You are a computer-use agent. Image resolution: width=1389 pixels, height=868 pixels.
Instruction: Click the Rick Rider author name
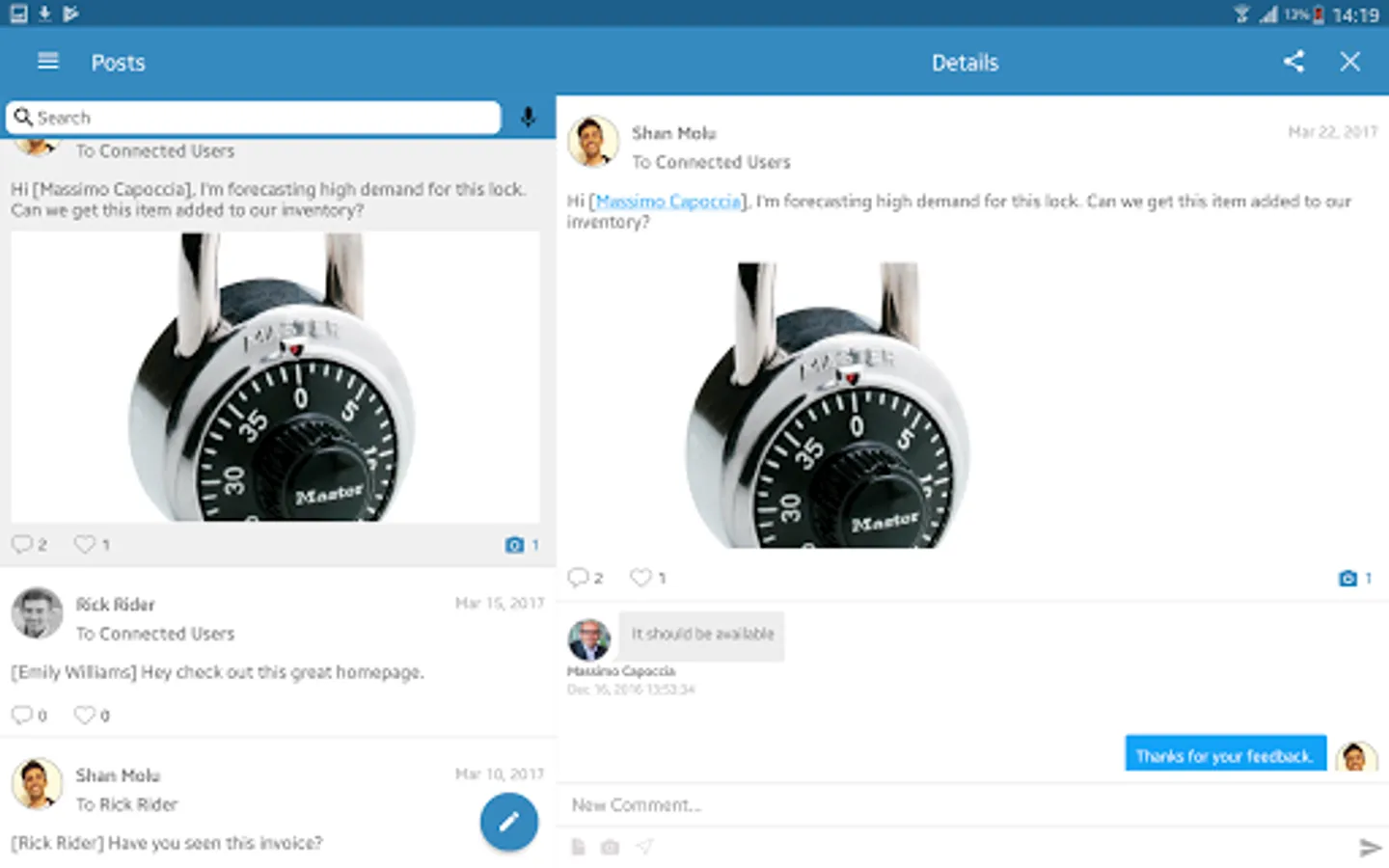[115, 605]
